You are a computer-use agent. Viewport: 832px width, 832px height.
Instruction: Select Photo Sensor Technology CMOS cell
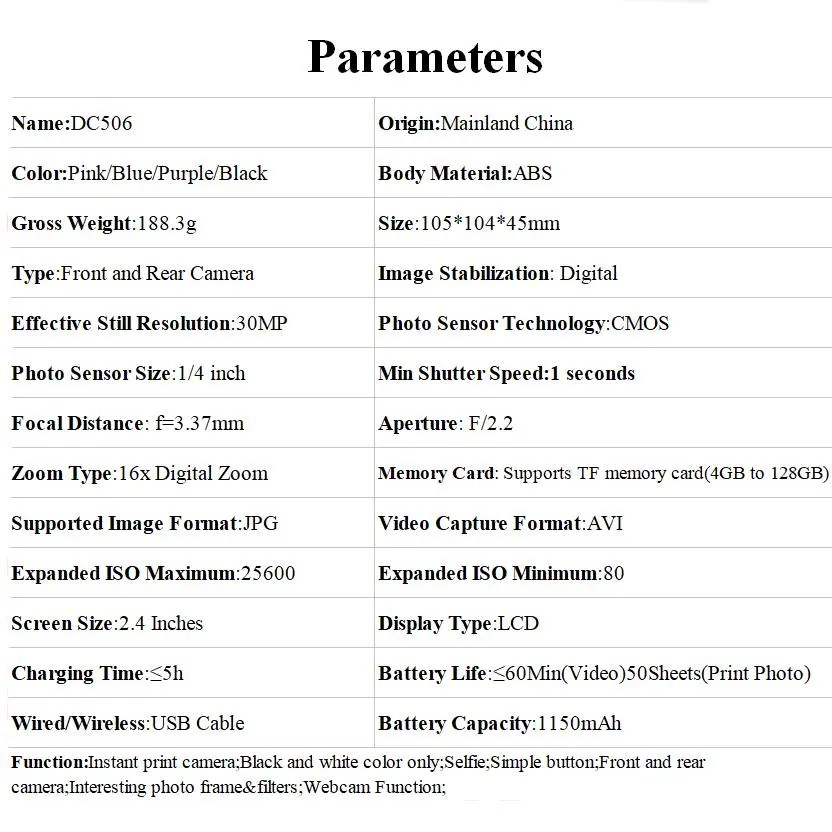click(523, 323)
